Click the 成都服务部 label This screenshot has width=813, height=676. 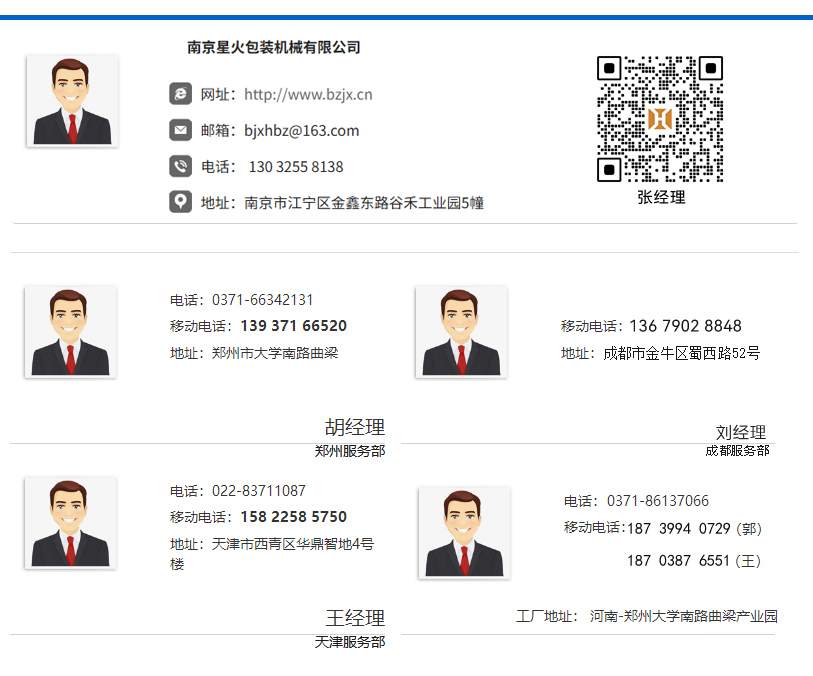(x=737, y=451)
